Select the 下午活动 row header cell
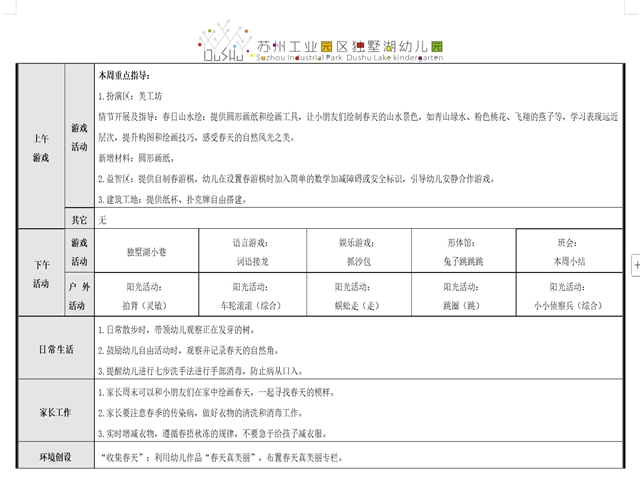 point(41,274)
